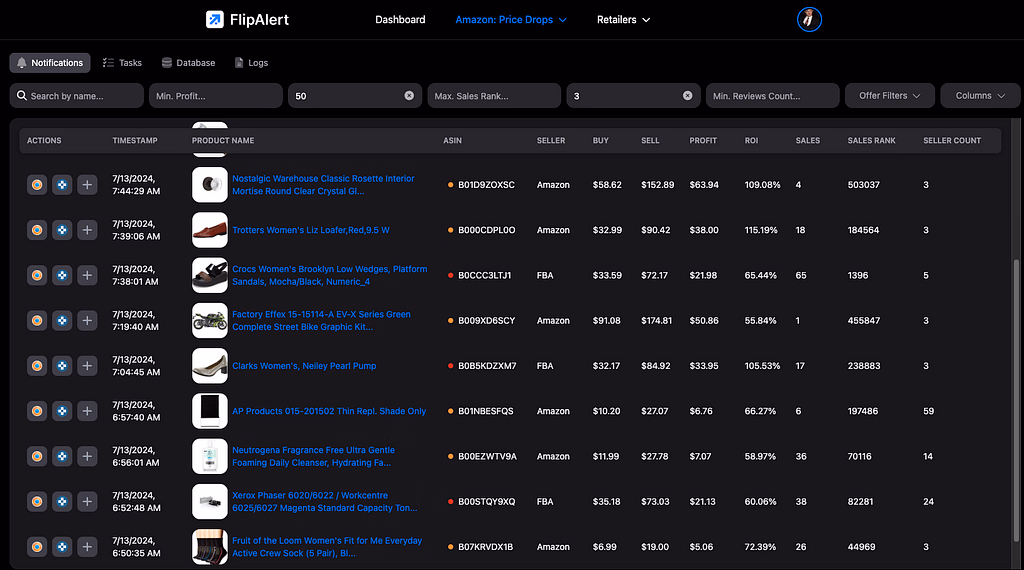Click the Crocs sandals product thumbnail

click(210, 276)
